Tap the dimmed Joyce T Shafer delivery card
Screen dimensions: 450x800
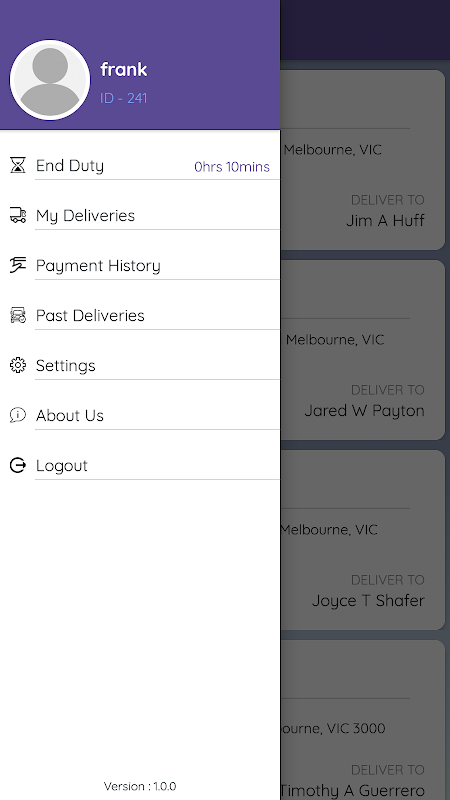tap(362, 540)
